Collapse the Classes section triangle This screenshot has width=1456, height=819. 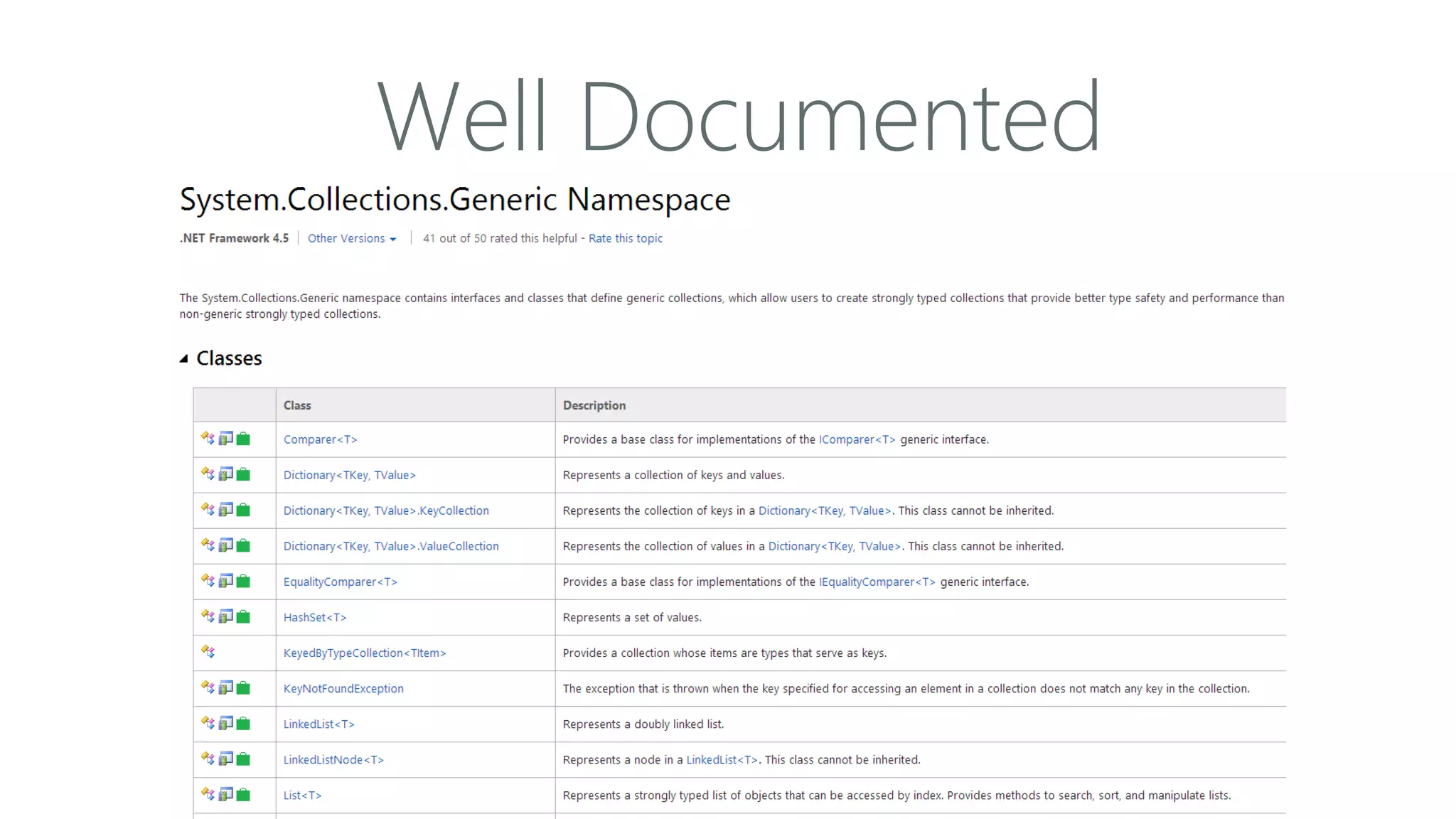184,359
